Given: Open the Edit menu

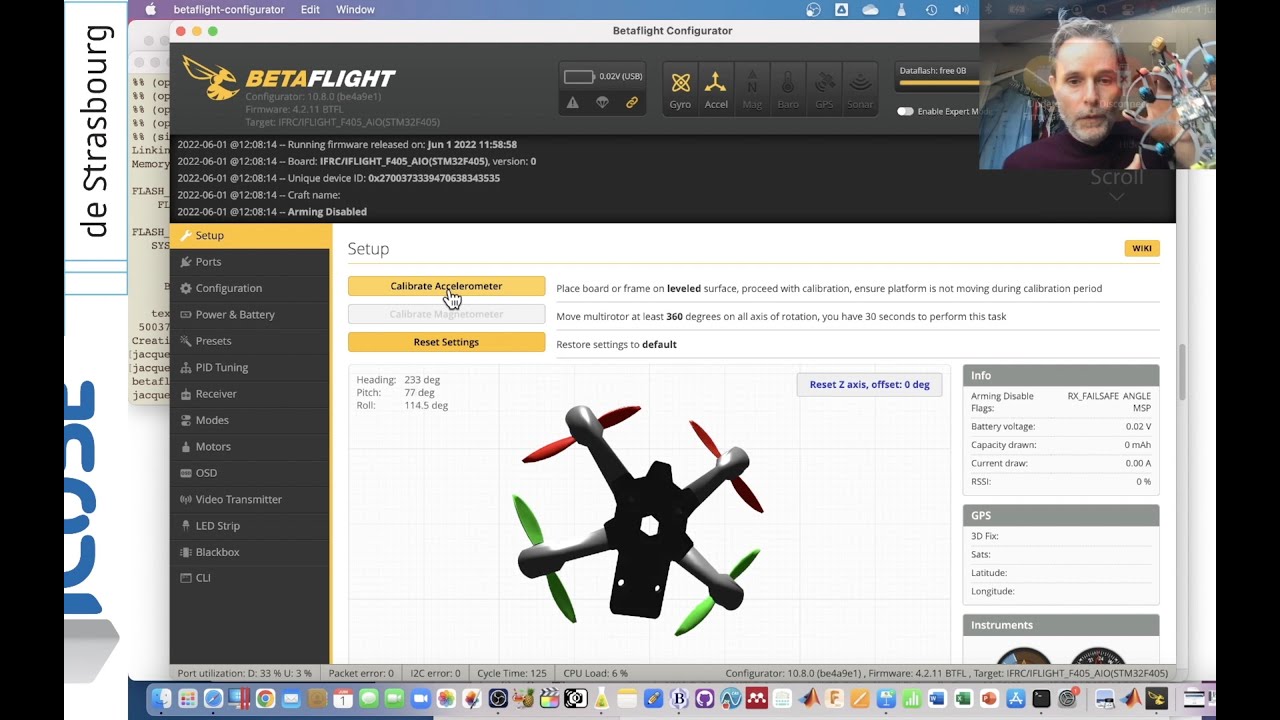Looking at the screenshot, I should pos(310,10).
